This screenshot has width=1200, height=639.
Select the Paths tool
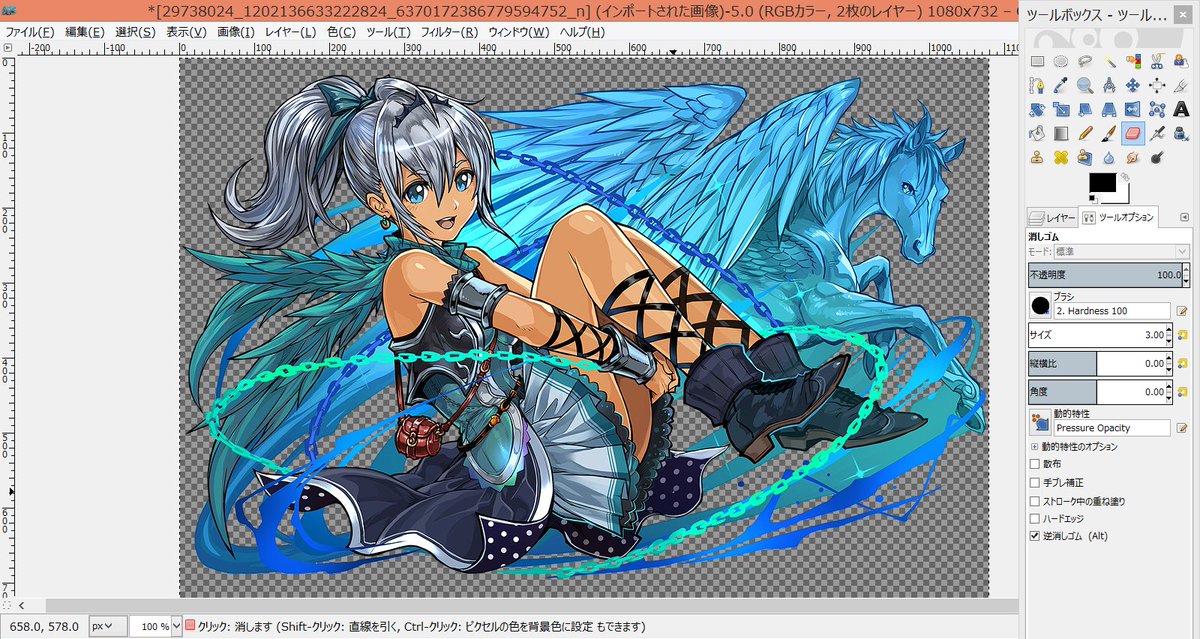point(1037,85)
